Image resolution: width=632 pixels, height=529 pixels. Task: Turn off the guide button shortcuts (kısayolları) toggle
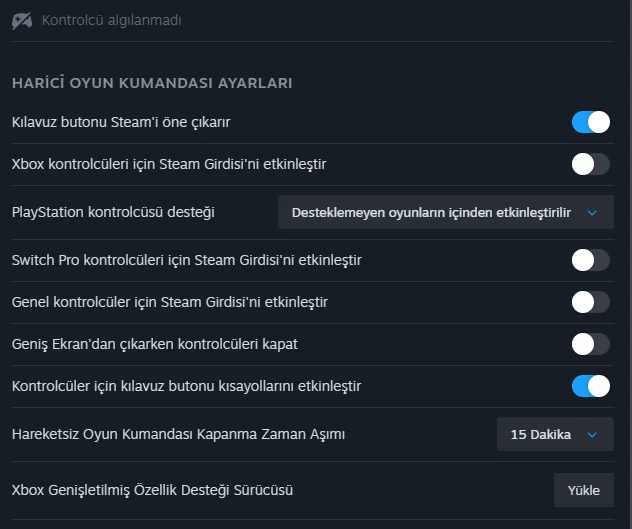pos(590,386)
